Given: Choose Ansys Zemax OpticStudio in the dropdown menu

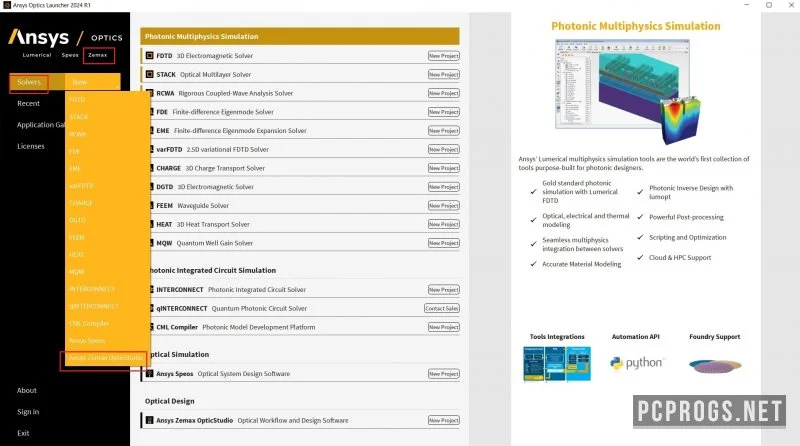Looking at the screenshot, I should click(x=106, y=358).
